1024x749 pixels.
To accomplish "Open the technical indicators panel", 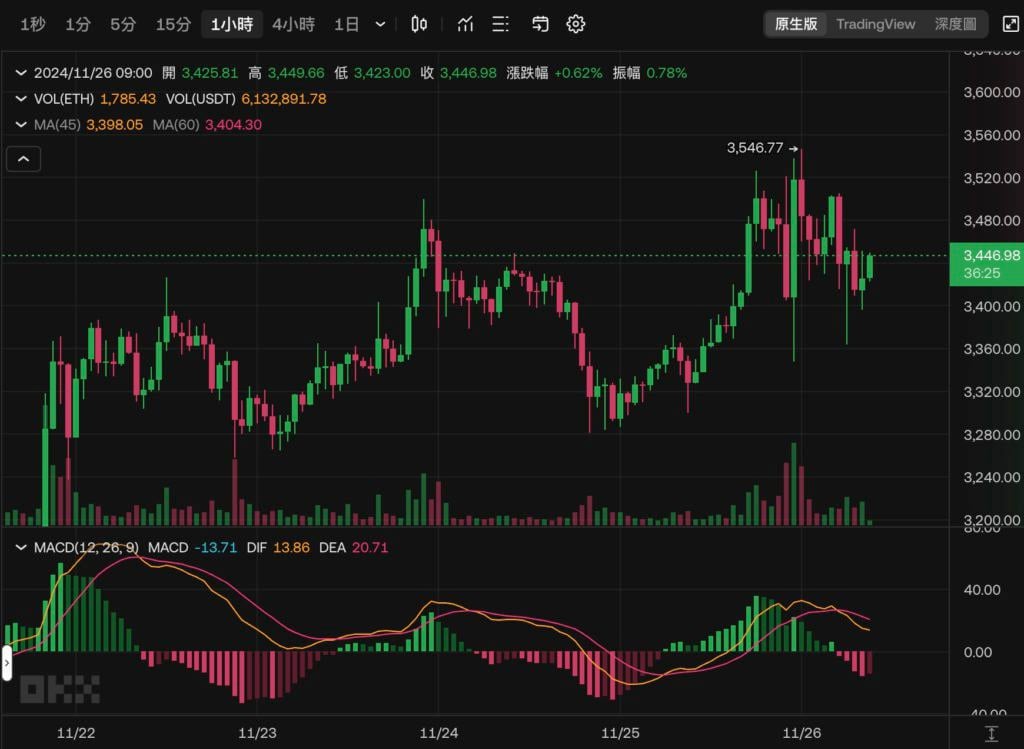I will 465,24.
